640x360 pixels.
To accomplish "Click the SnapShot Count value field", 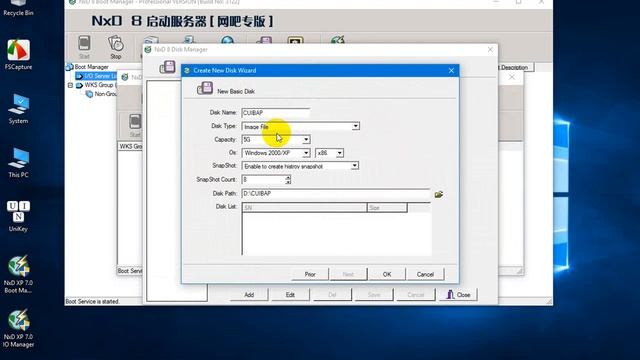I will [263, 180].
